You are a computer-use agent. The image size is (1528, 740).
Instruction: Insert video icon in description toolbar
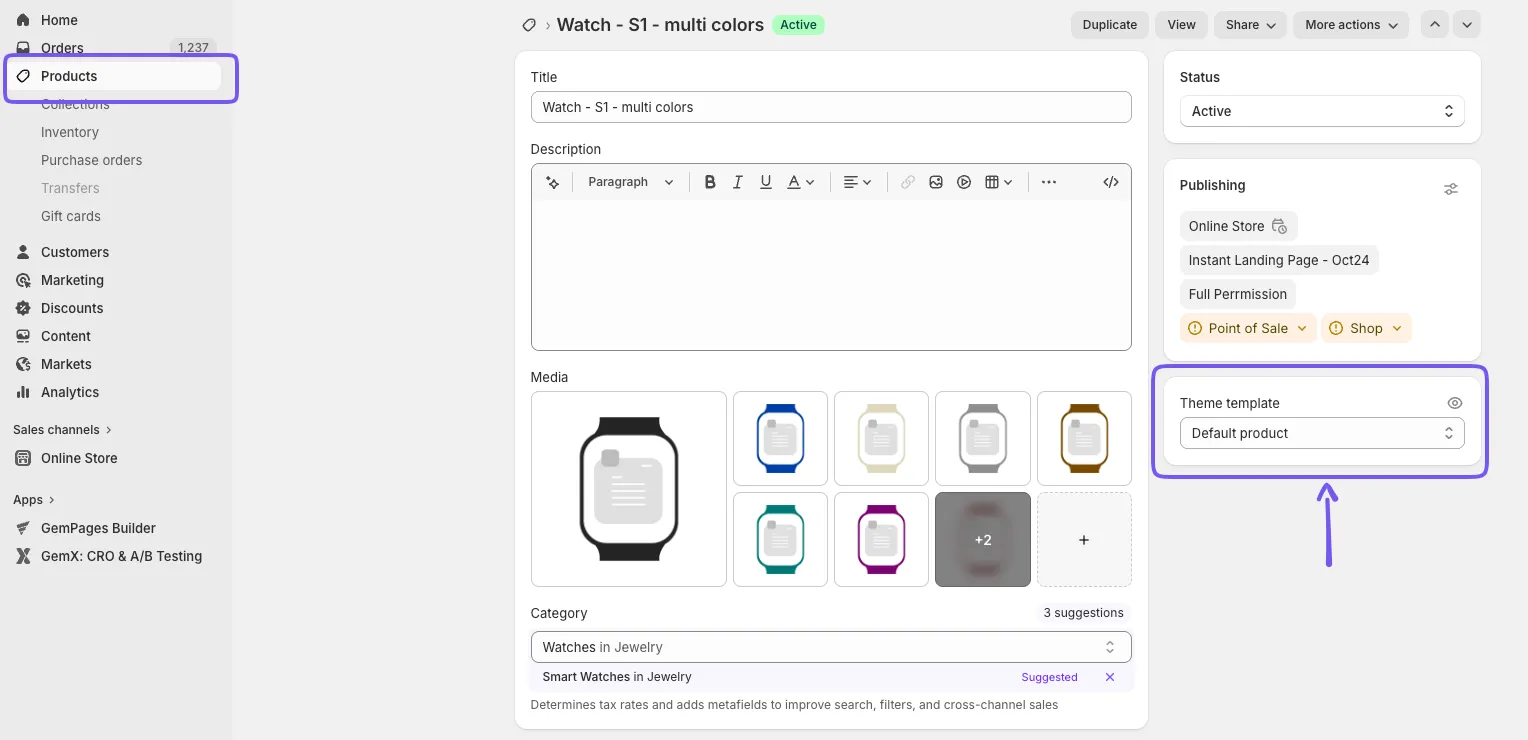tap(964, 182)
